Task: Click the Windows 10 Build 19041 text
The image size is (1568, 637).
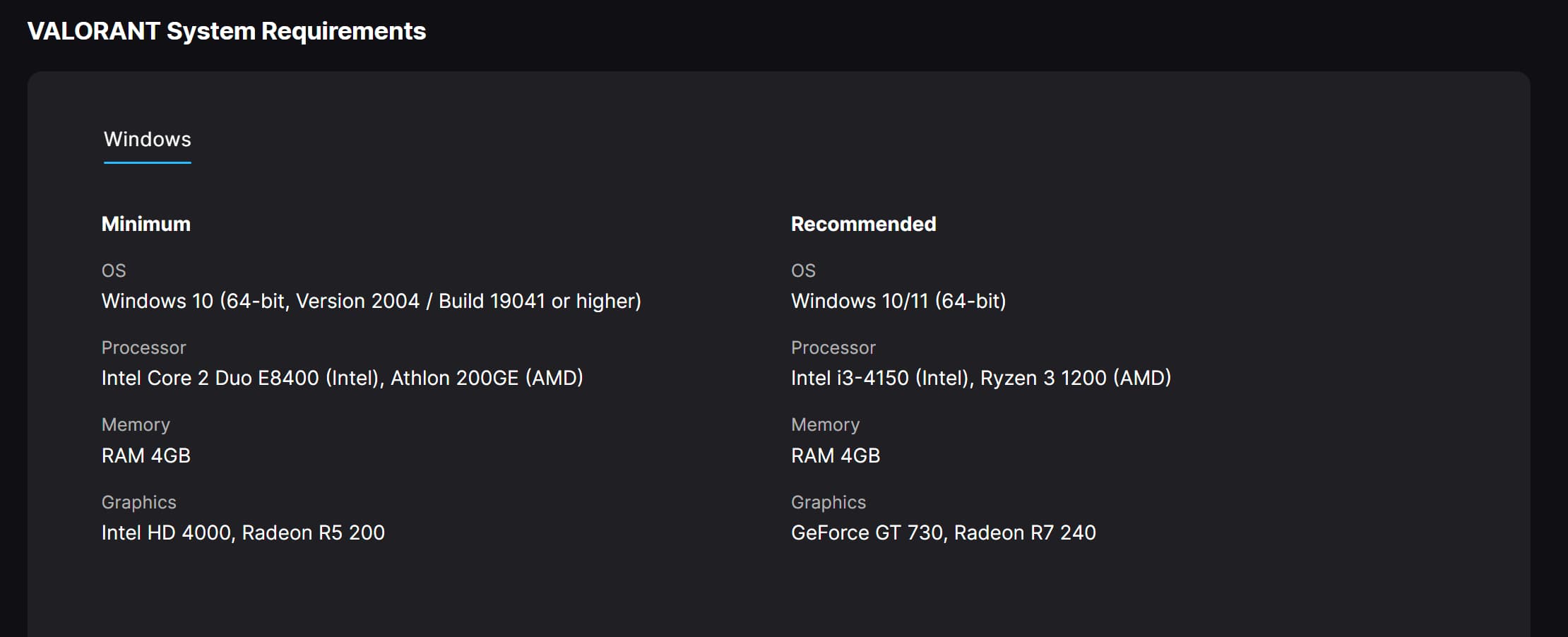Action: (x=371, y=302)
